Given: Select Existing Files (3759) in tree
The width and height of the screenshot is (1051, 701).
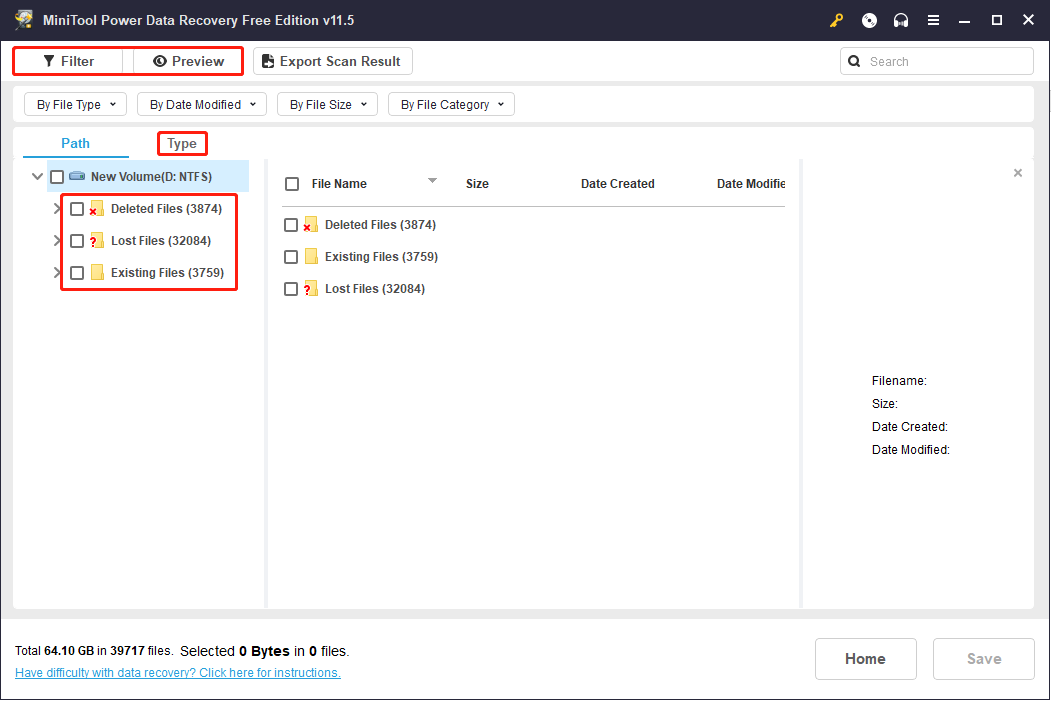Looking at the screenshot, I should tap(168, 272).
